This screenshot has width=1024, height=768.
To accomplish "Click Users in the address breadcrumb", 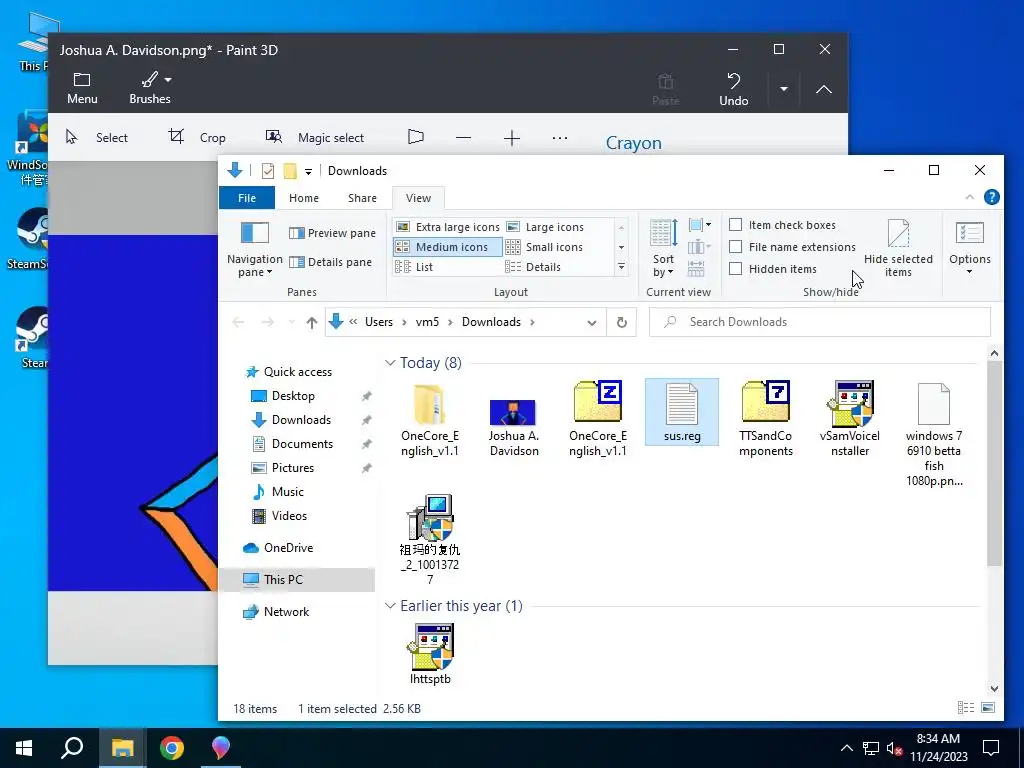I will pos(379,322).
